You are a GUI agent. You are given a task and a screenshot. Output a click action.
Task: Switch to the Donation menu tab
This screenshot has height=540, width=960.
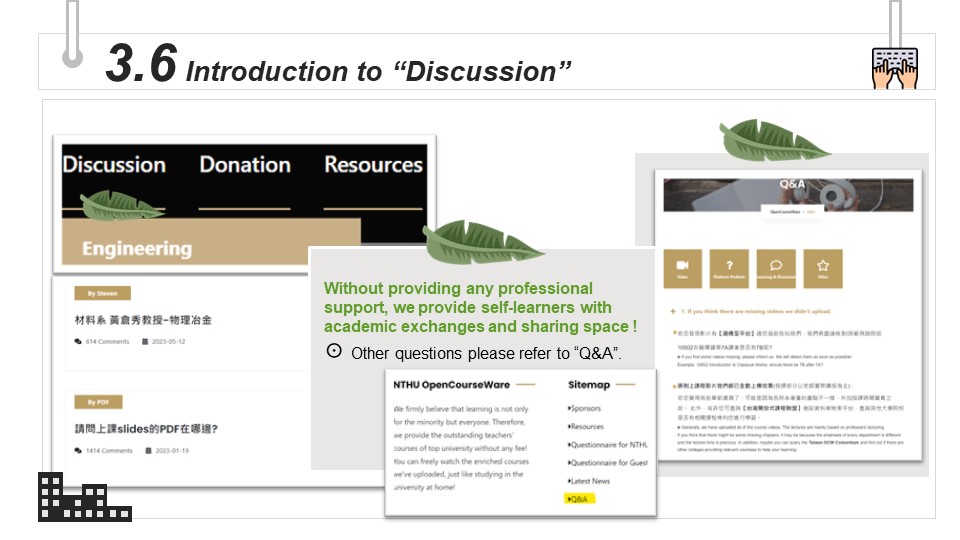[244, 165]
